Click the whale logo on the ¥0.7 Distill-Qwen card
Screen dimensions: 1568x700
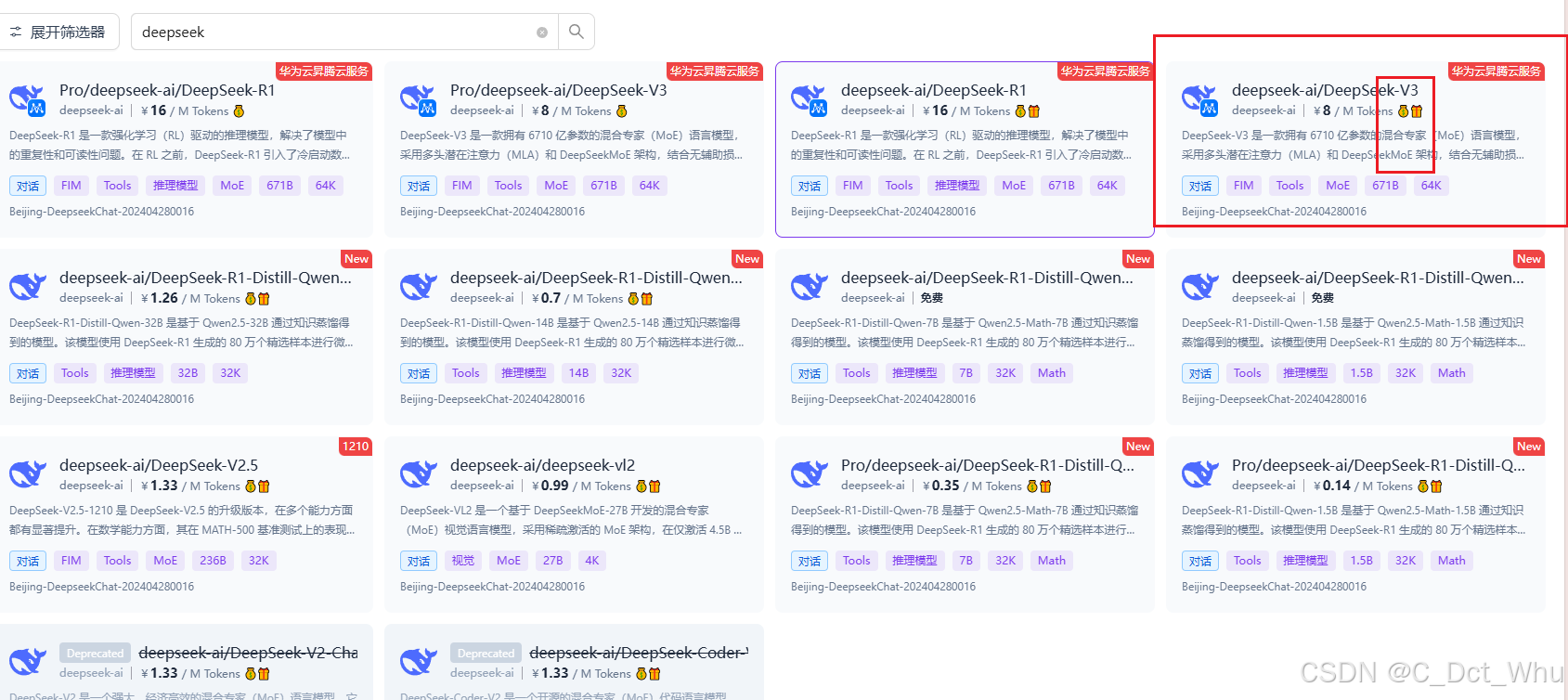(419, 287)
